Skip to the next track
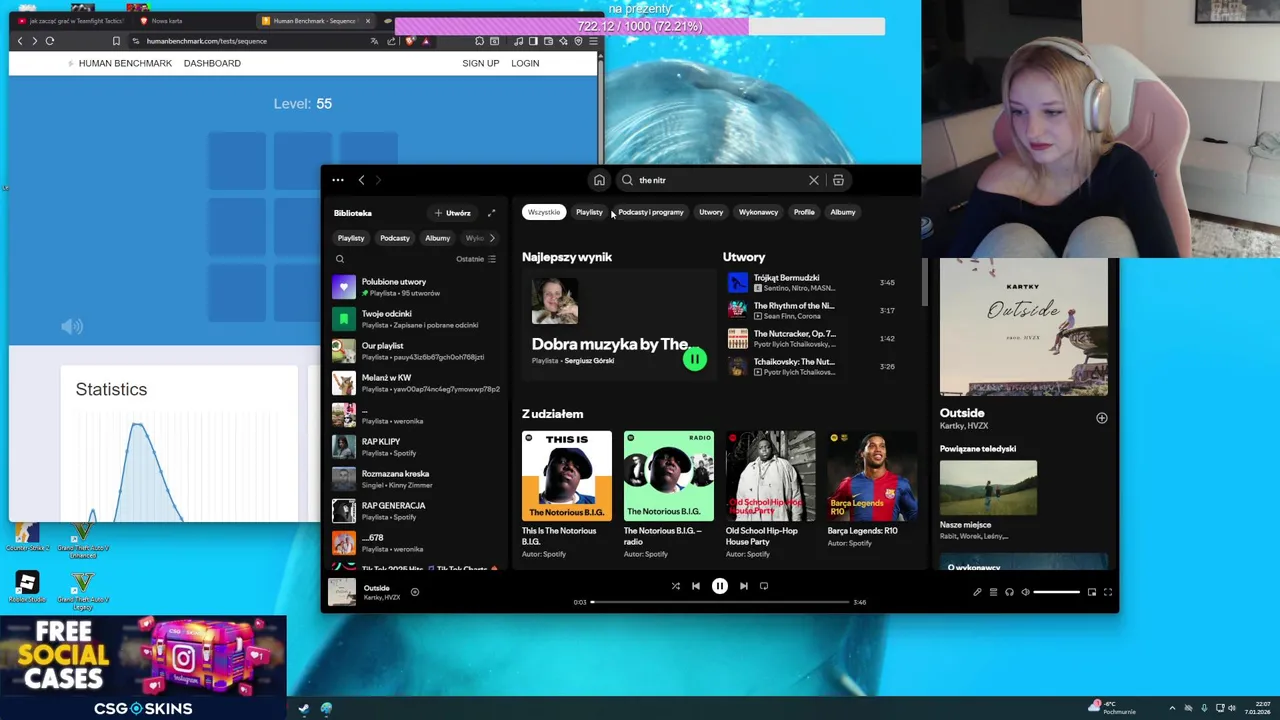This screenshot has height=720, width=1280. tap(744, 586)
